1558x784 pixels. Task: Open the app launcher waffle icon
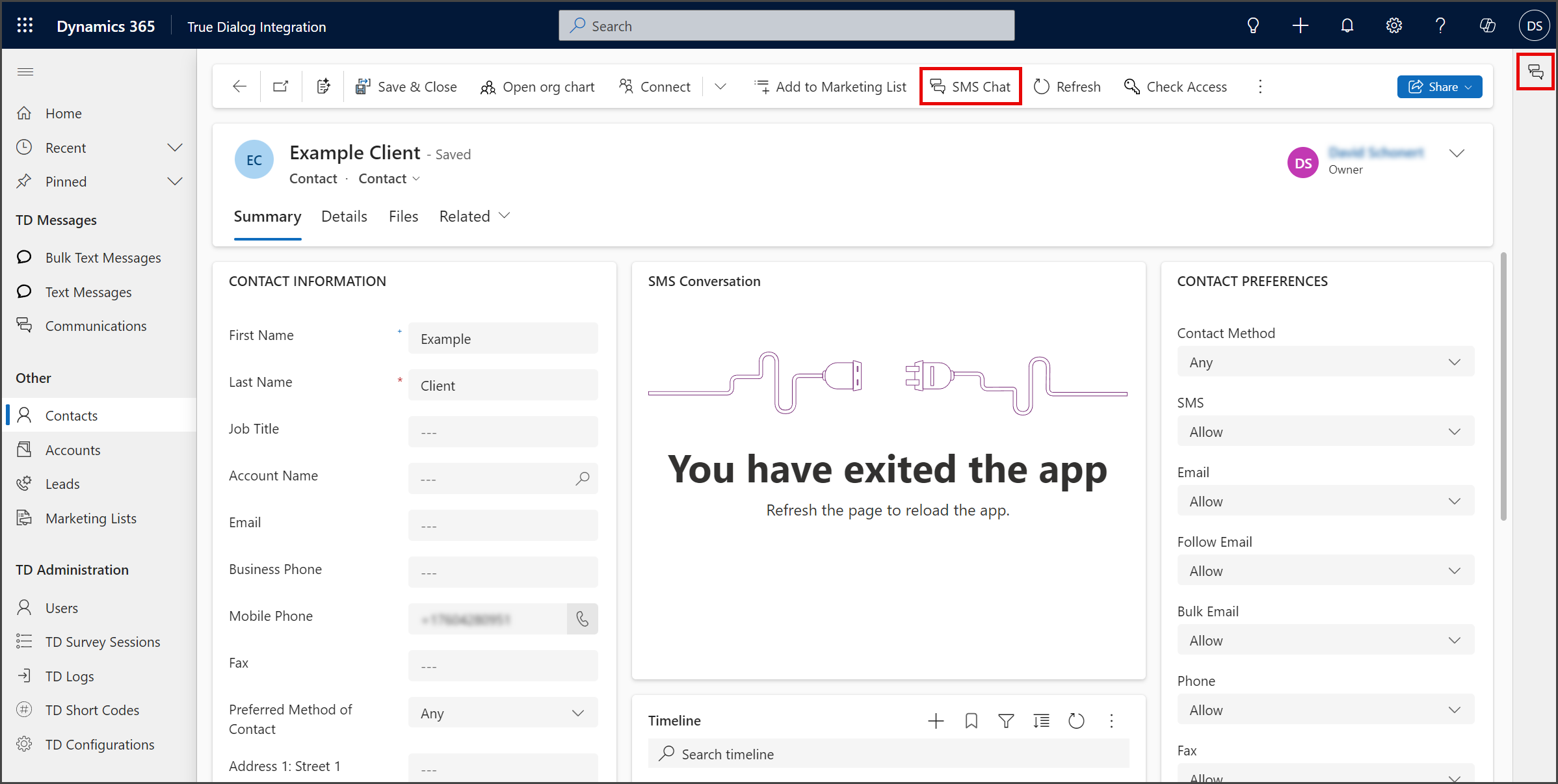pos(25,25)
